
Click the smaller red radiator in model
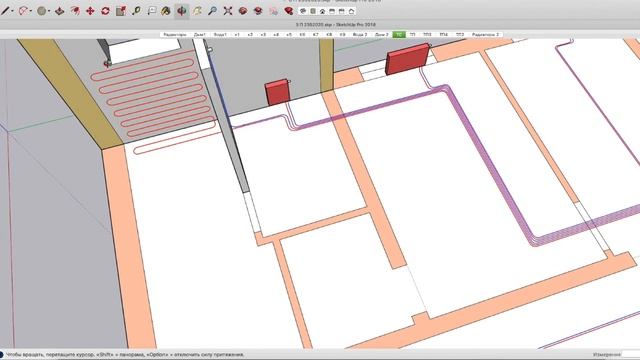(278, 93)
